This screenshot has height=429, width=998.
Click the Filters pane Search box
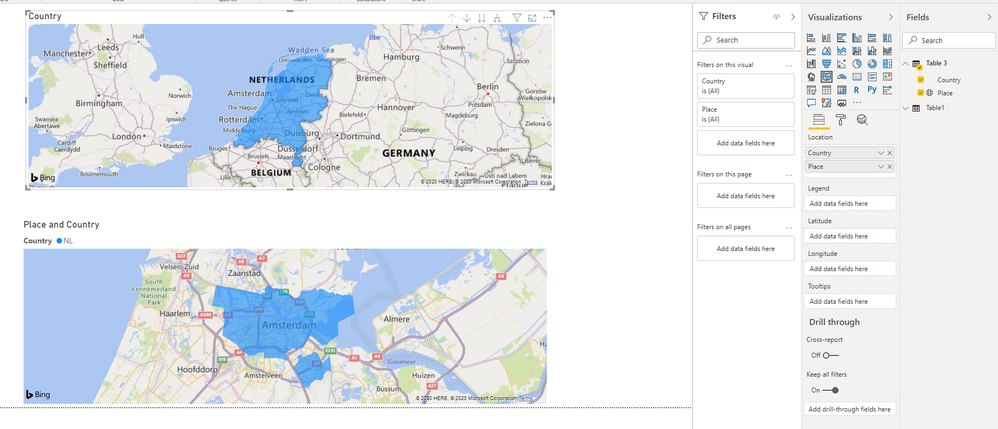pos(745,40)
